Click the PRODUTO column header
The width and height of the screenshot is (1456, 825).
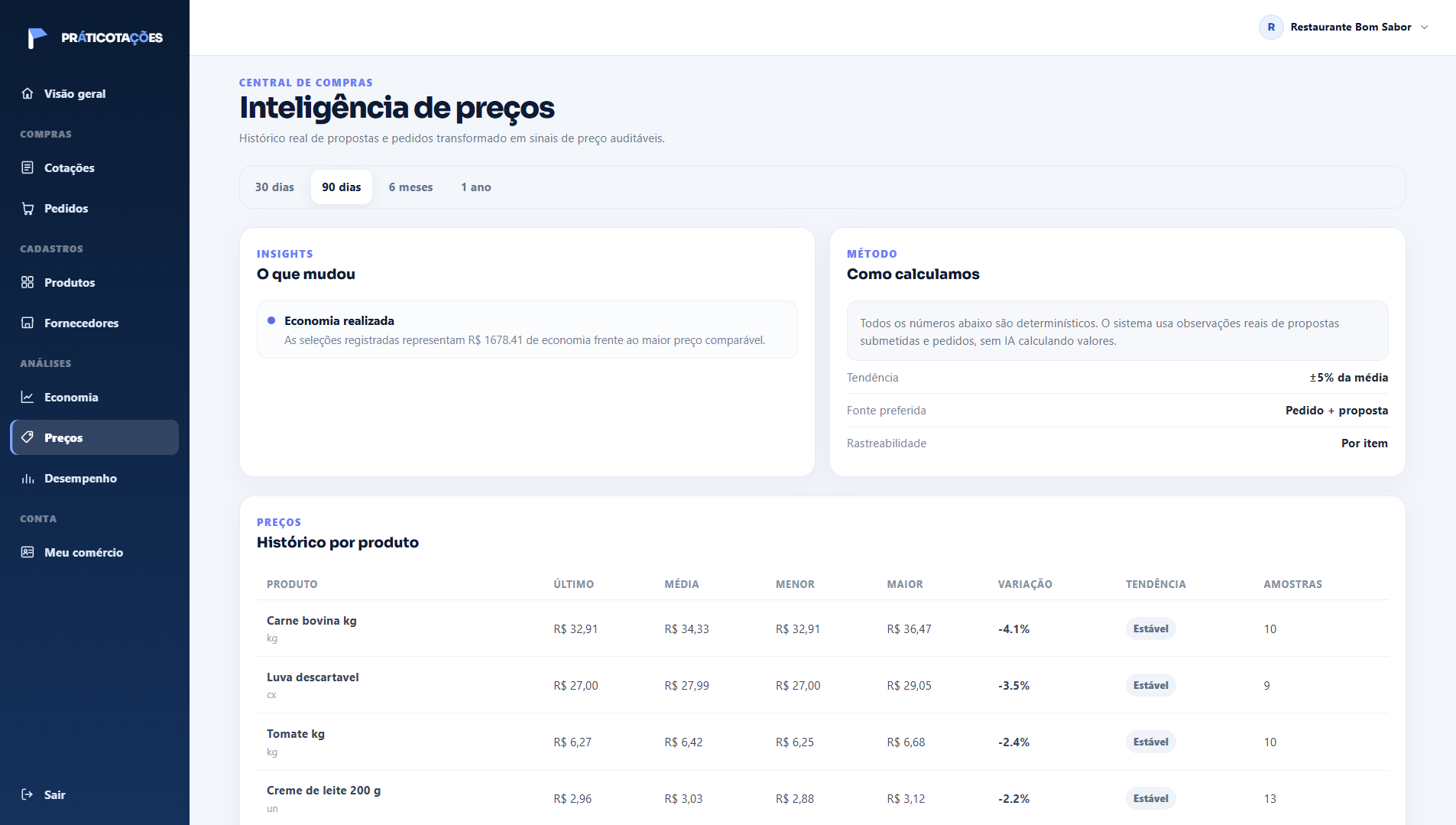[292, 584]
